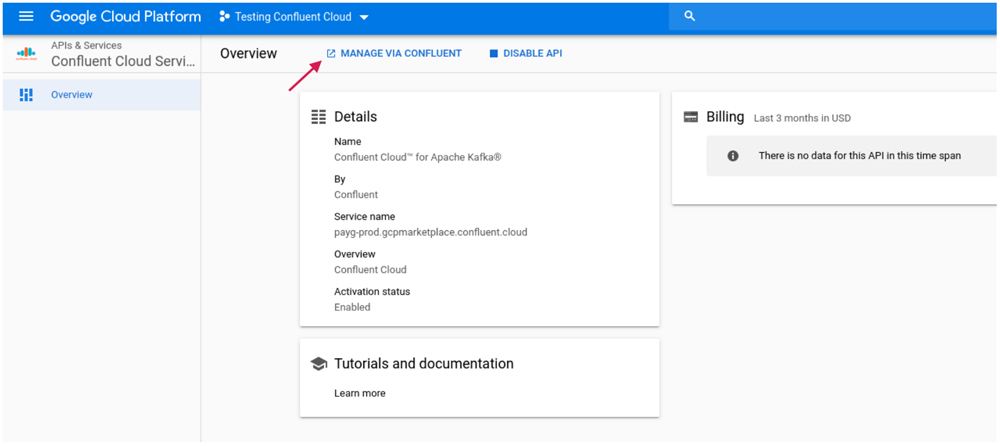The image size is (1000, 446).
Task: Click the Activation status label
Action: click(372, 292)
